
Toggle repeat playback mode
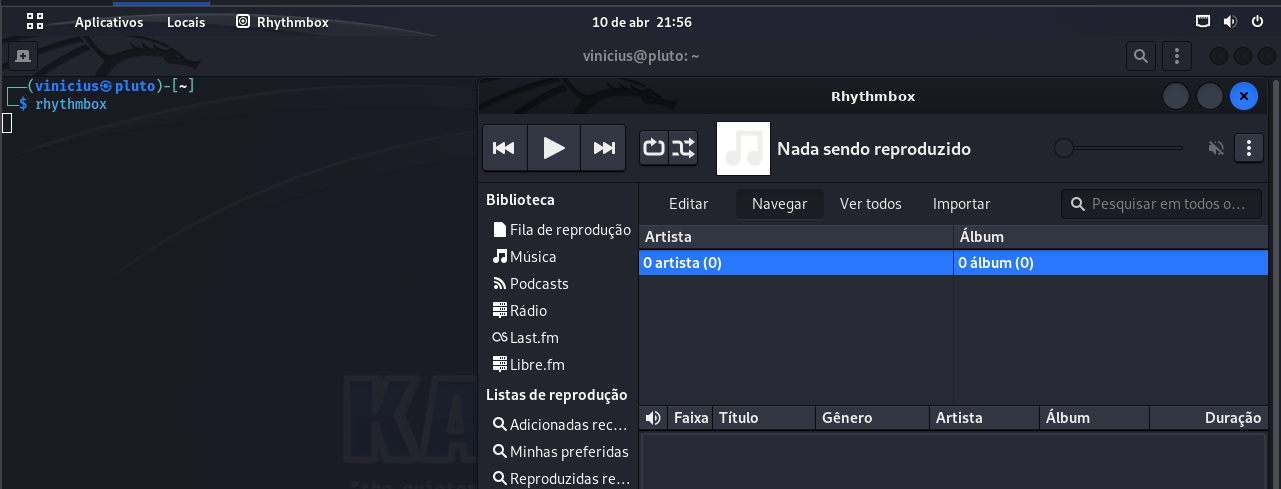(x=654, y=149)
